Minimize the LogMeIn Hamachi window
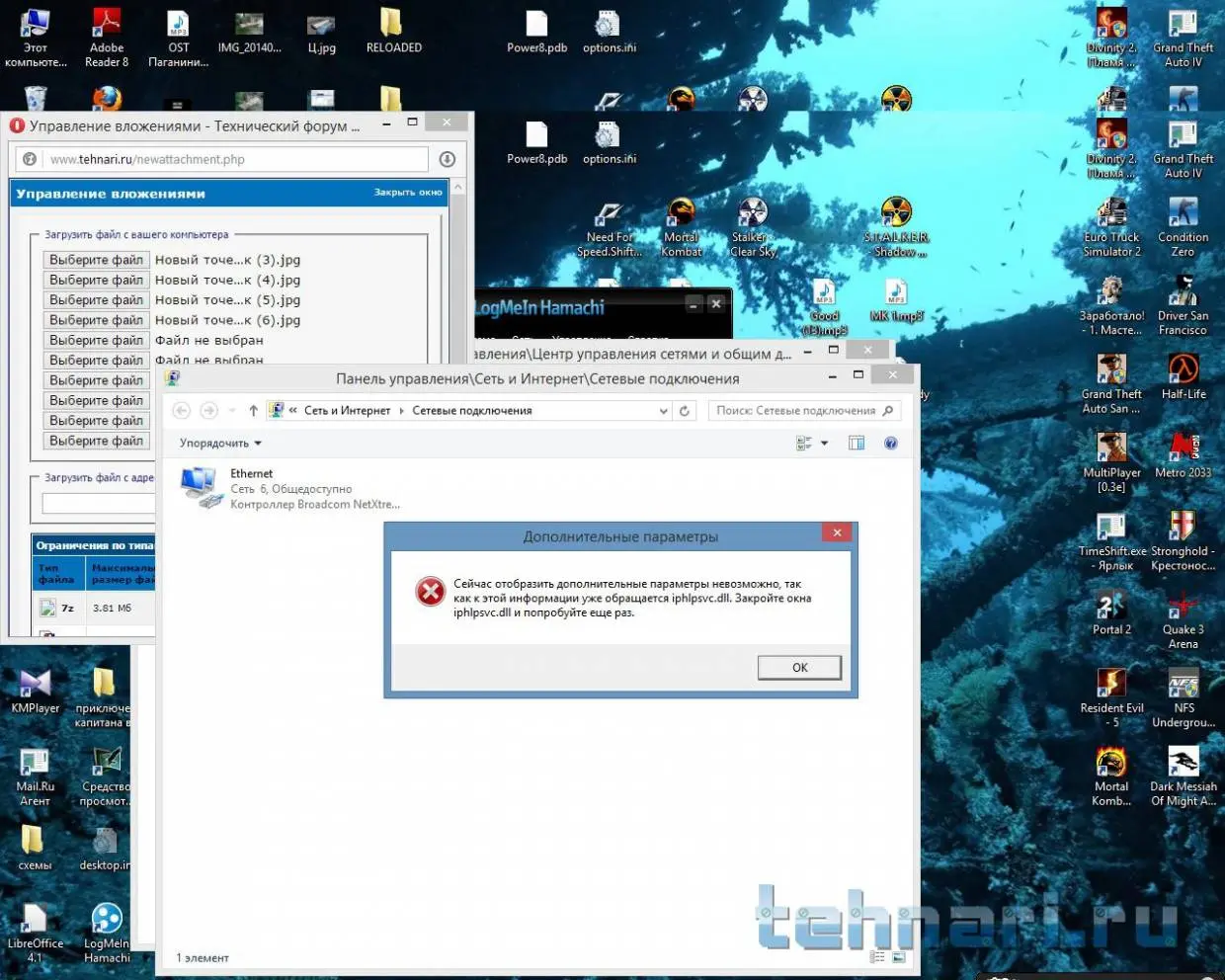1225x980 pixels. click(x=694, y=304)
